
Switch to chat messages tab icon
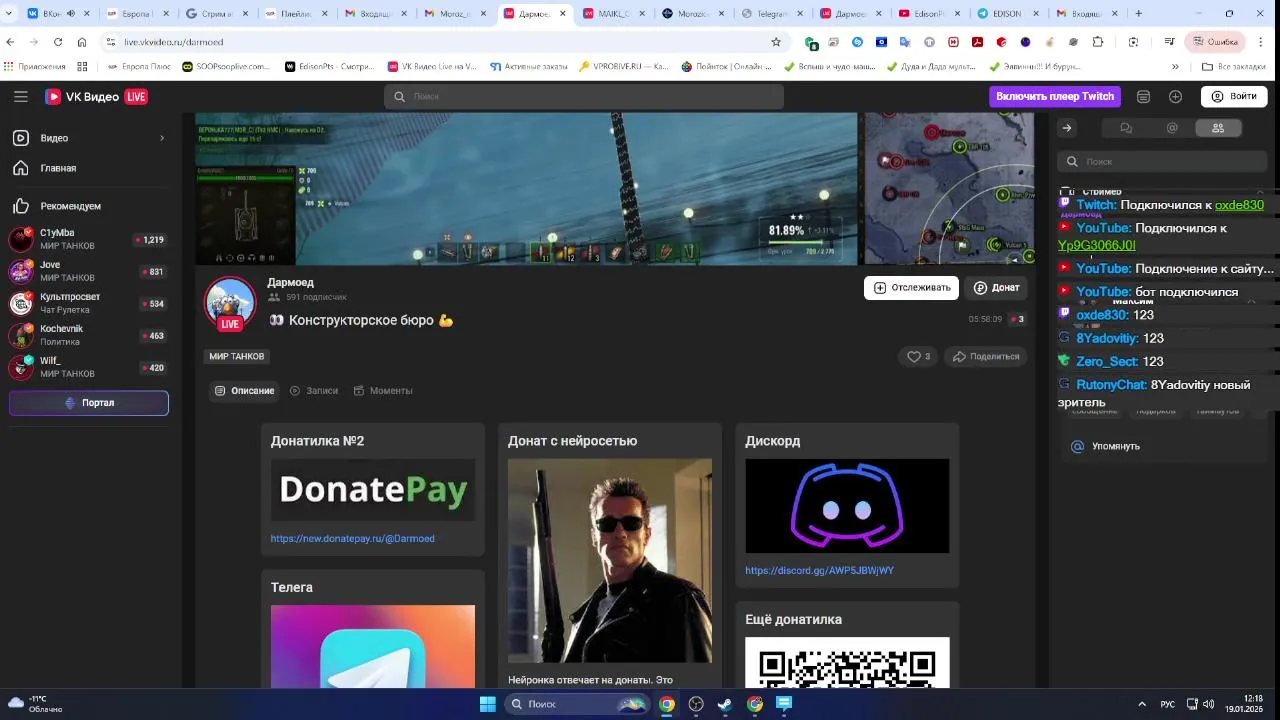coord(1126,128)
